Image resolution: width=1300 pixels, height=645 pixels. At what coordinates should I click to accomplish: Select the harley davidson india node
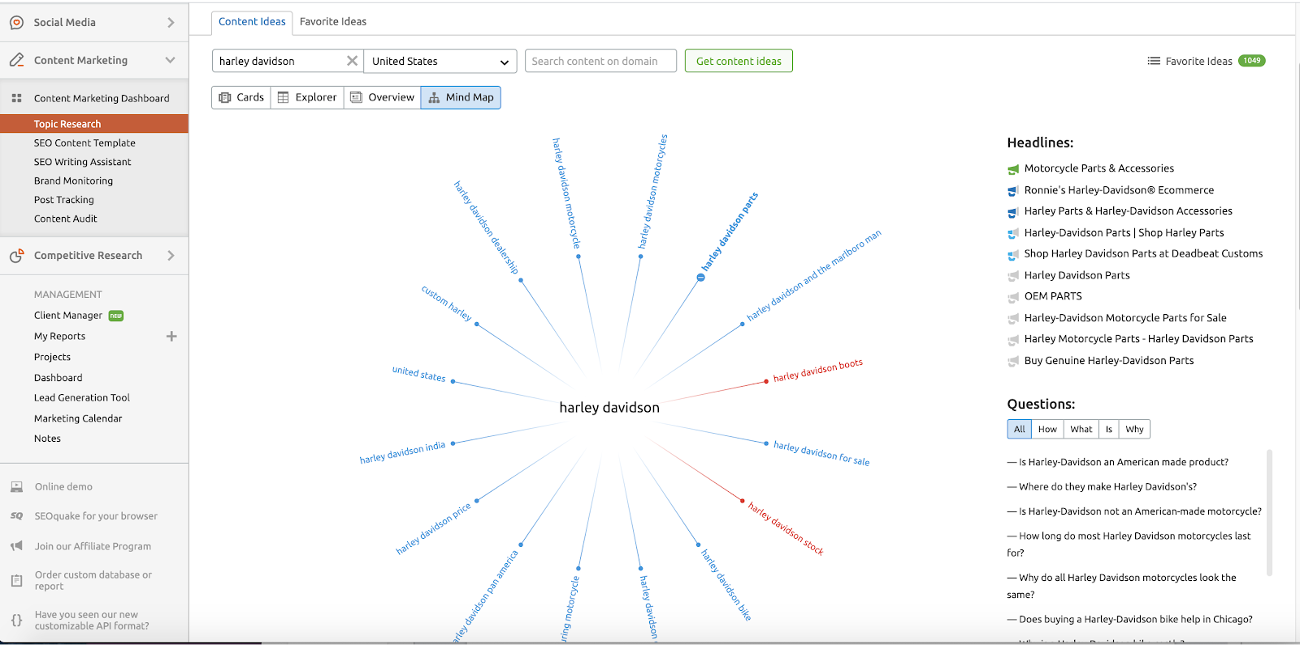[x=403, y=453]
